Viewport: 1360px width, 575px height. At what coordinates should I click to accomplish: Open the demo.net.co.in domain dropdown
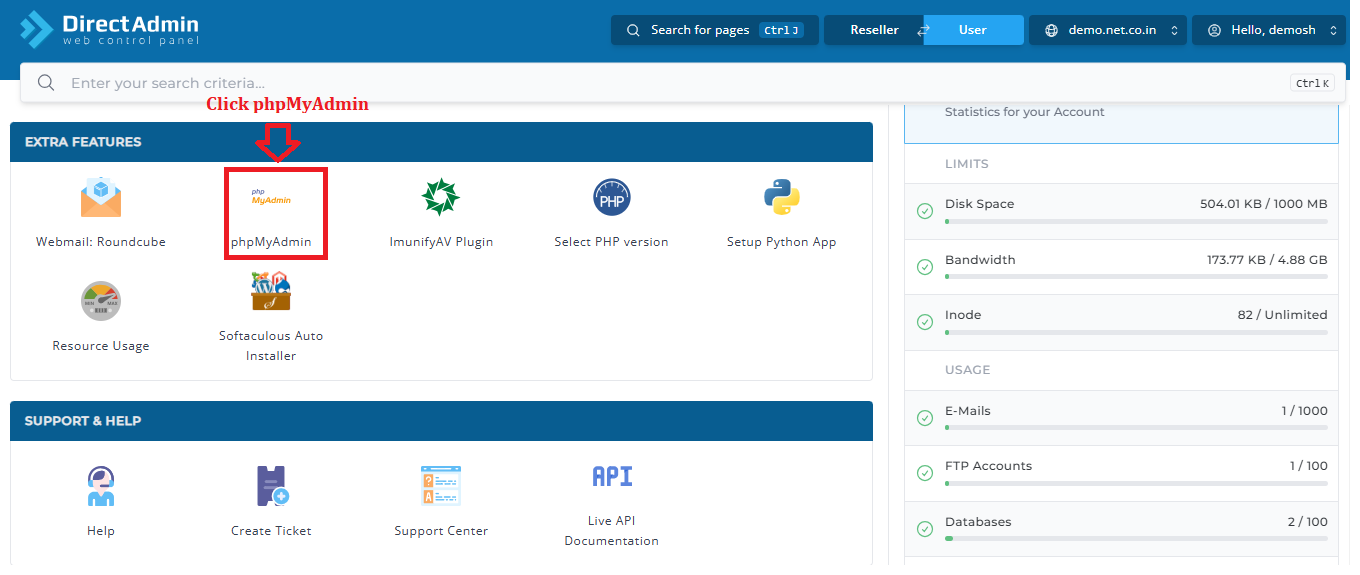1108,30
